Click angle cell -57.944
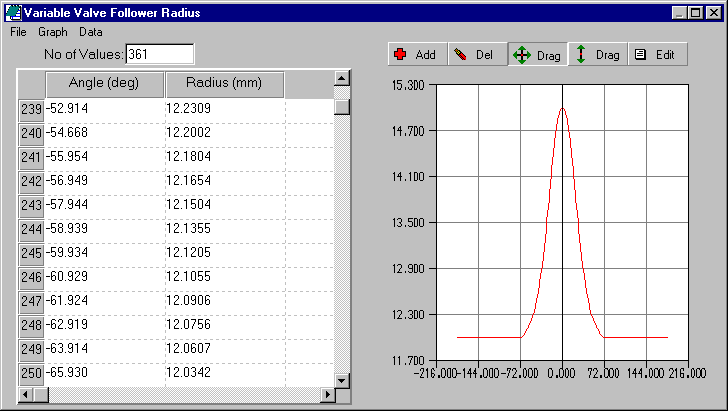Viewport: 728px width, 411px height. click(105, 206)
